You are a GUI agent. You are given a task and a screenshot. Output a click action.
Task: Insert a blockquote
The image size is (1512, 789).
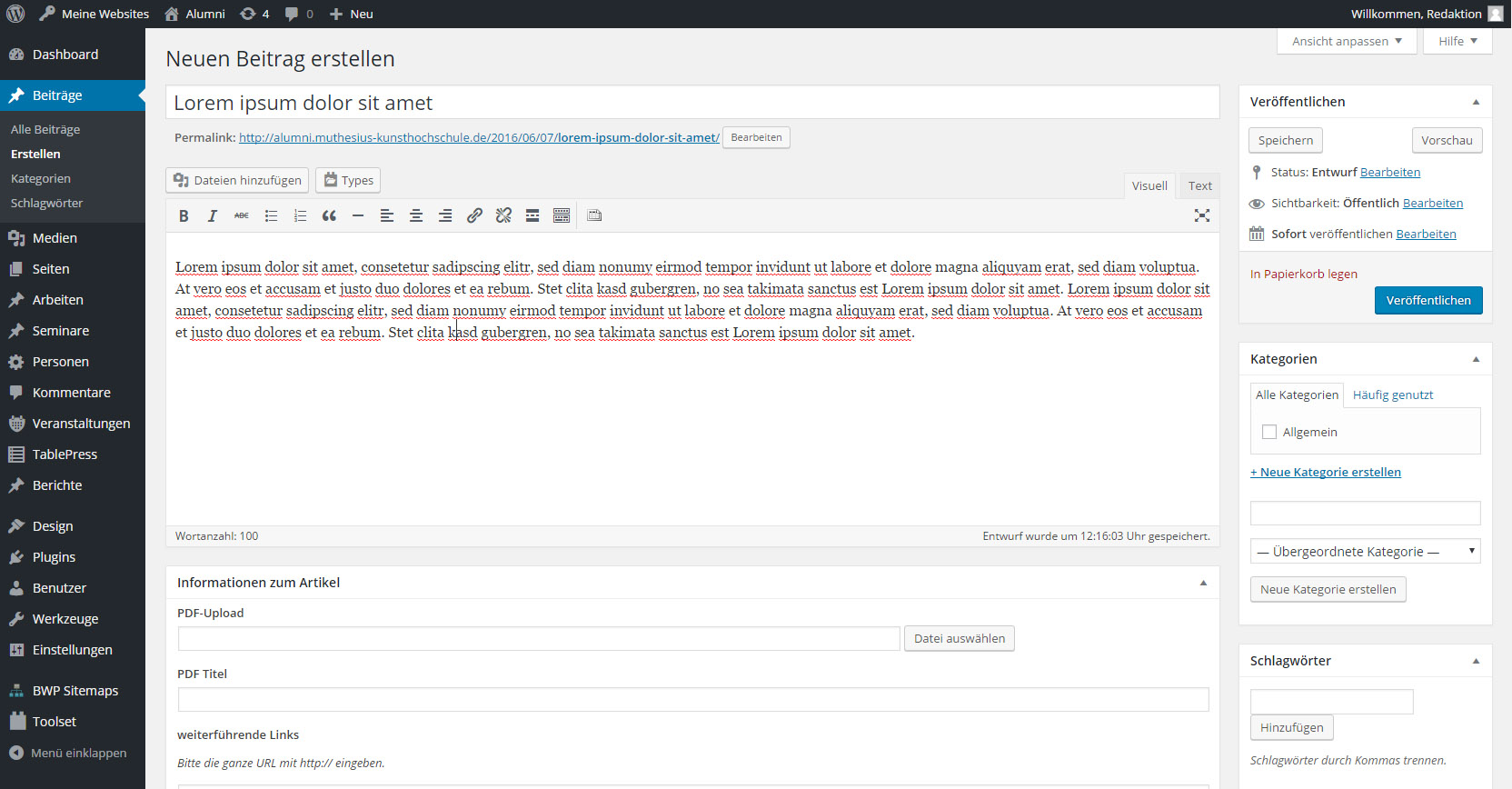pos(329,216)
